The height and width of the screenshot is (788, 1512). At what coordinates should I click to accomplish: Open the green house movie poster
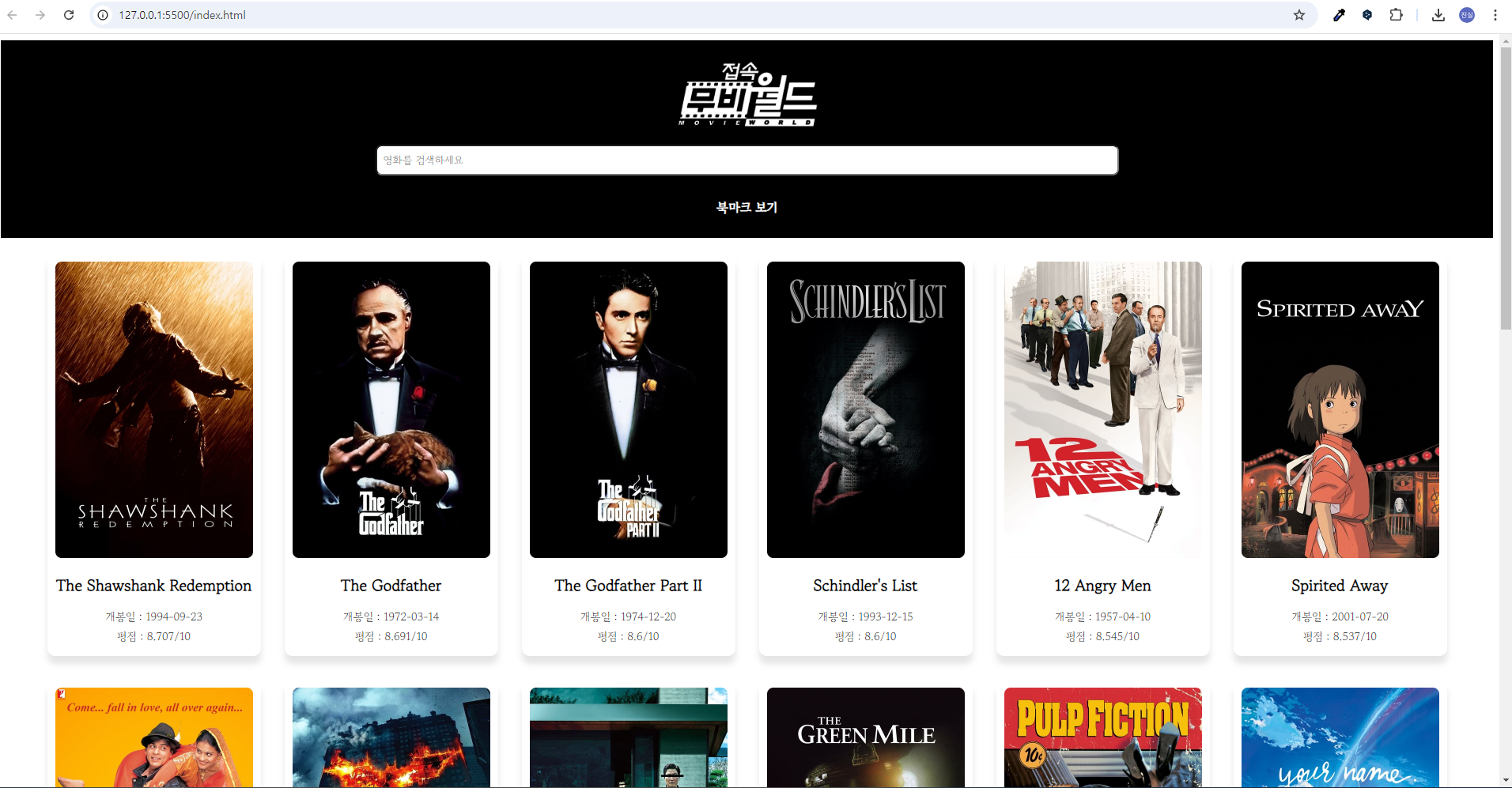click(629, 737)
